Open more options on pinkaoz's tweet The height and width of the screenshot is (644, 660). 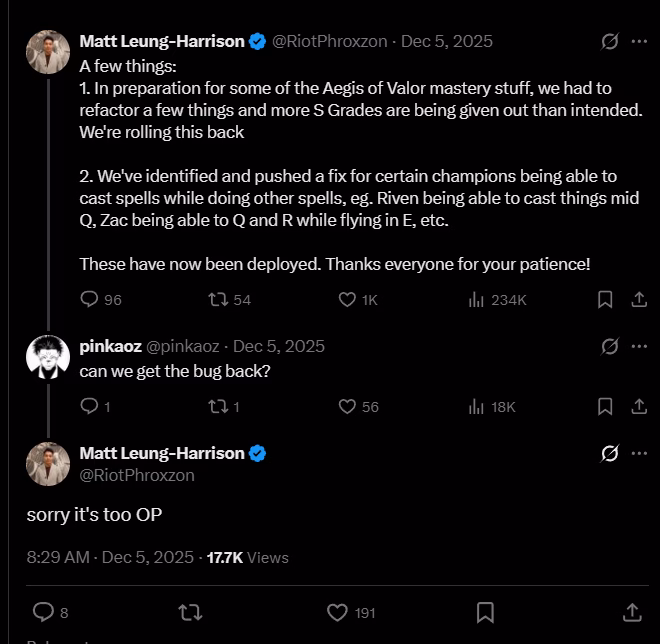(x=639, y=346)
